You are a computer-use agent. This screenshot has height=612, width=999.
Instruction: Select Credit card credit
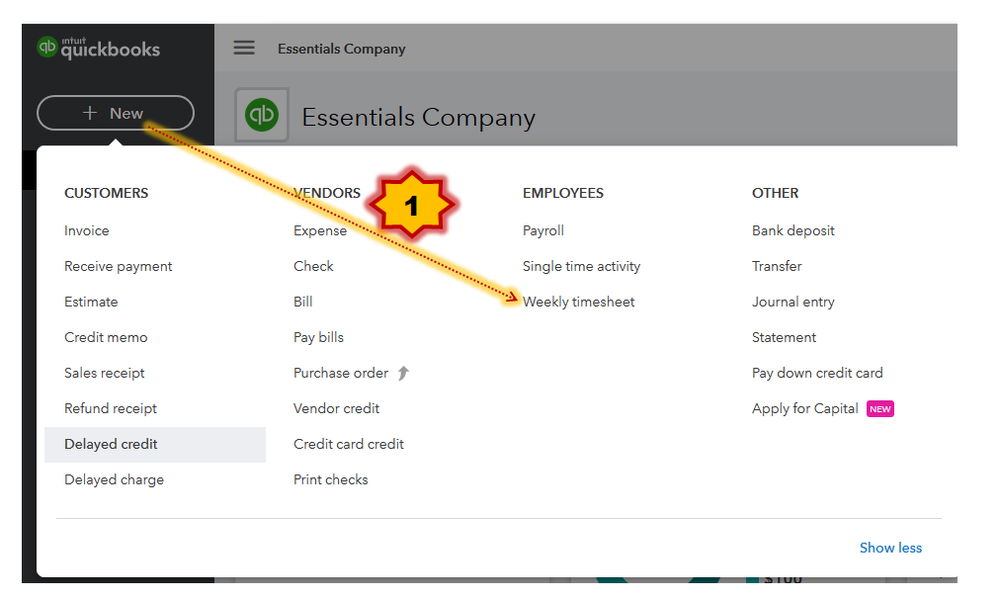[x=349, y=445]
